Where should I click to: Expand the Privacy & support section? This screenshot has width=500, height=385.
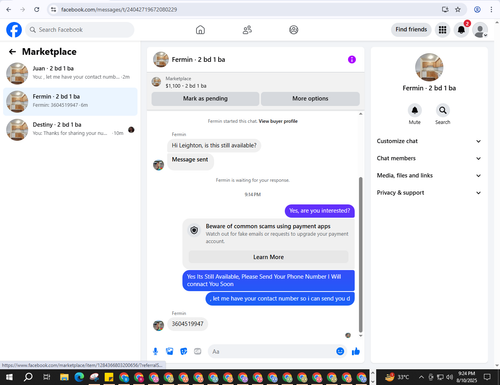click(429, 193)
